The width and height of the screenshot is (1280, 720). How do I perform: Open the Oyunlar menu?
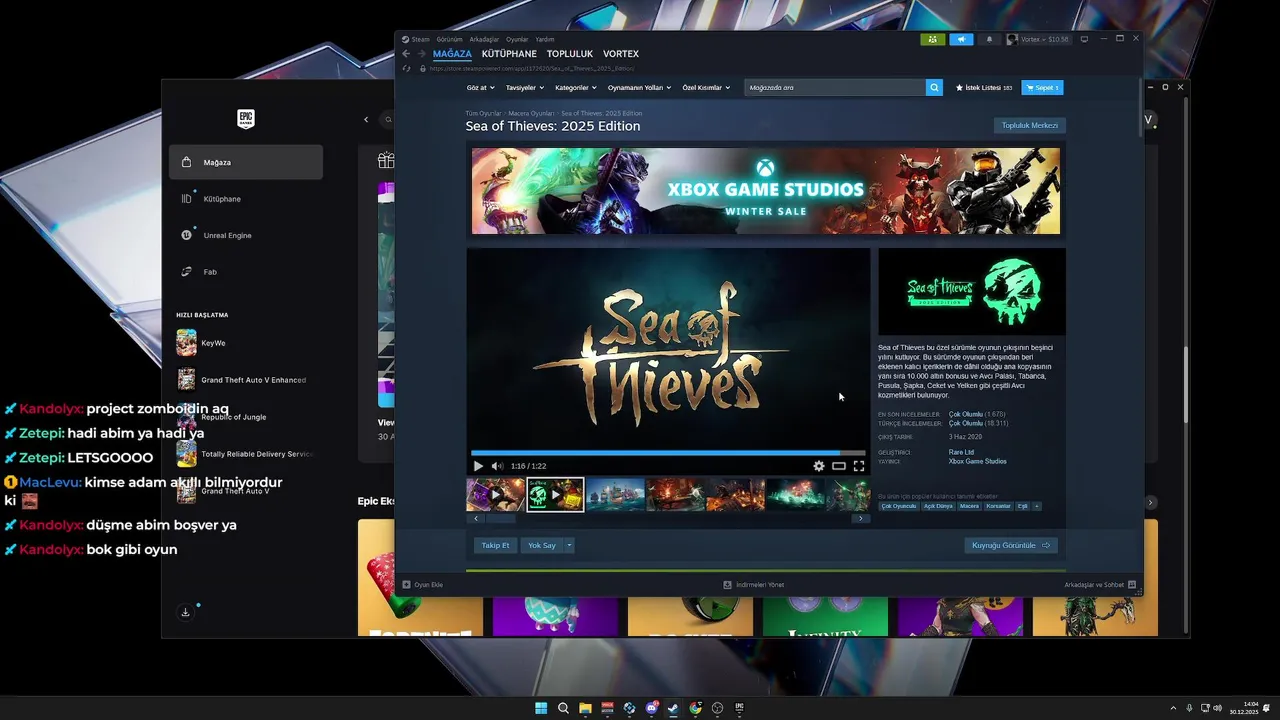click(517, 39)
